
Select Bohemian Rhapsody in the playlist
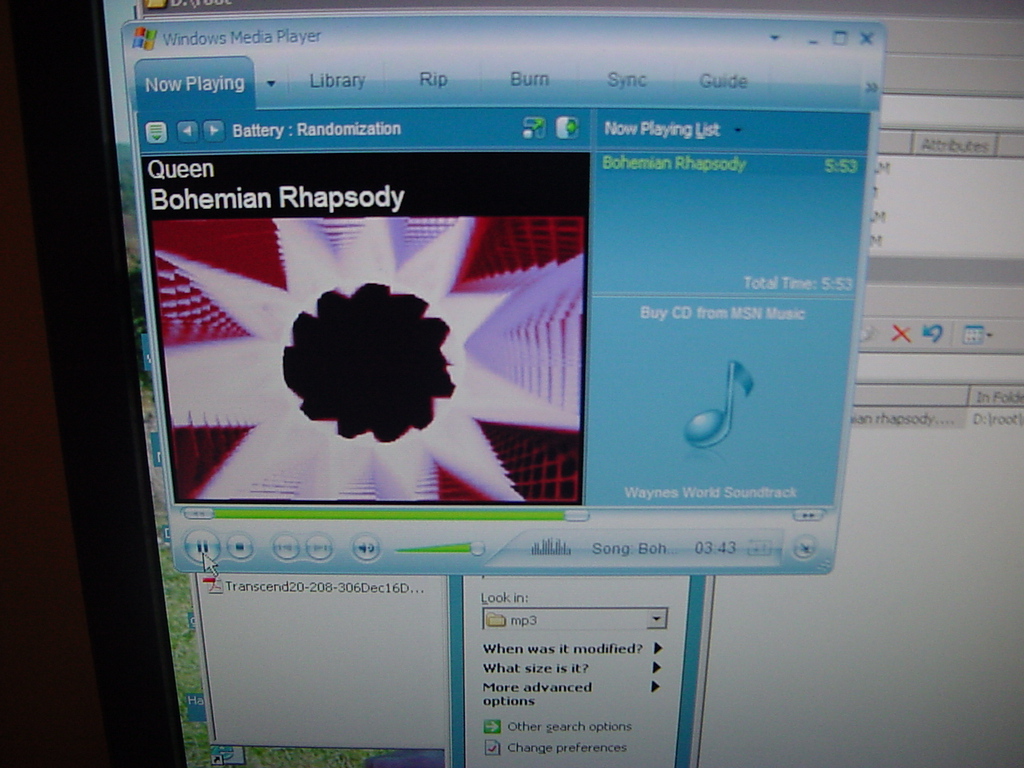click(729, 164)
